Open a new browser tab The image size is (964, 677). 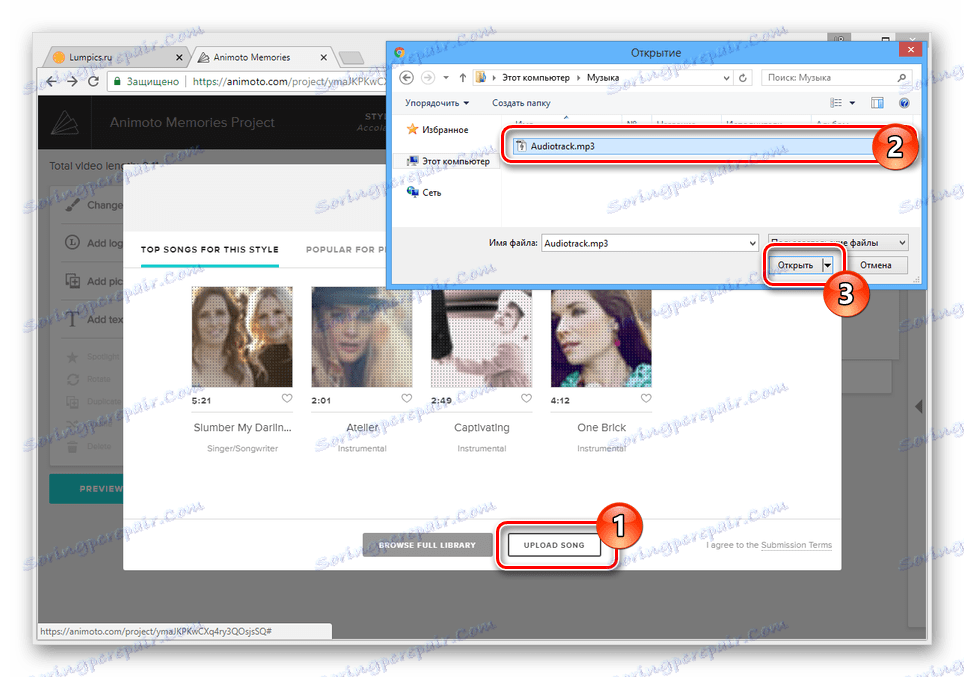click(351, 58)
